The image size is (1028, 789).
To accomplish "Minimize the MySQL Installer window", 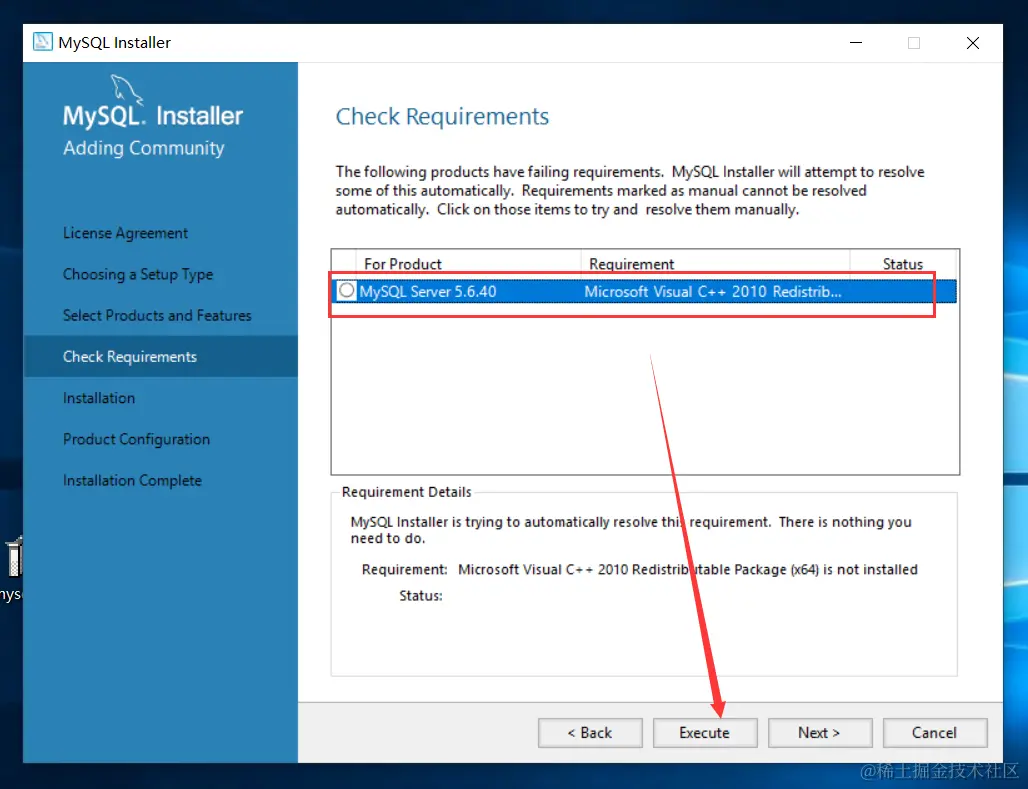I will tap(856, 43).
